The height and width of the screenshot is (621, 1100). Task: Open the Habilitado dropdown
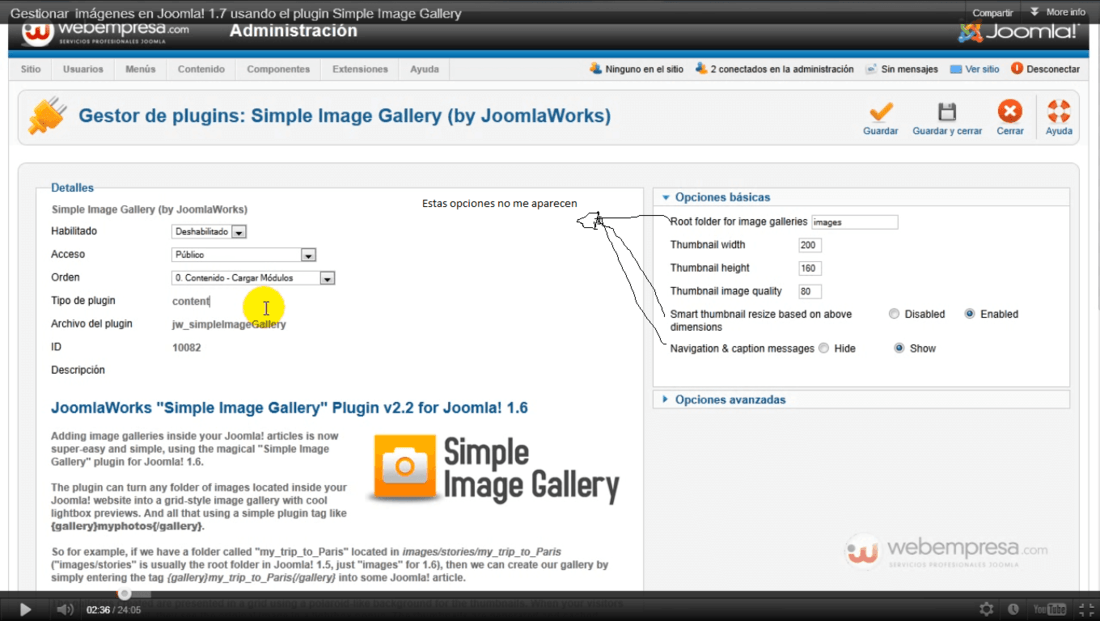209,232
